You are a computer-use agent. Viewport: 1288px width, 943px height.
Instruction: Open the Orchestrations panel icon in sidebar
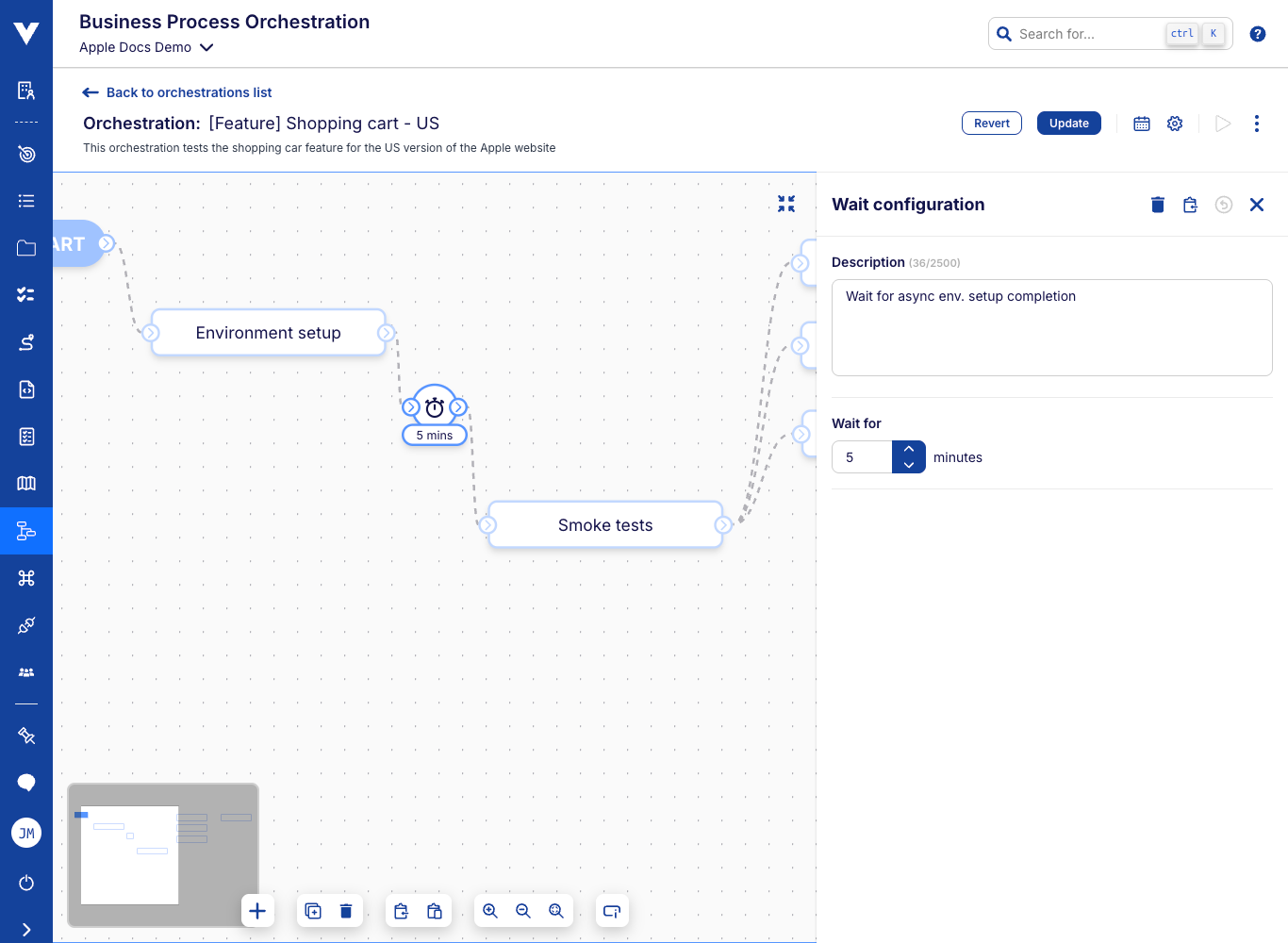26,531
